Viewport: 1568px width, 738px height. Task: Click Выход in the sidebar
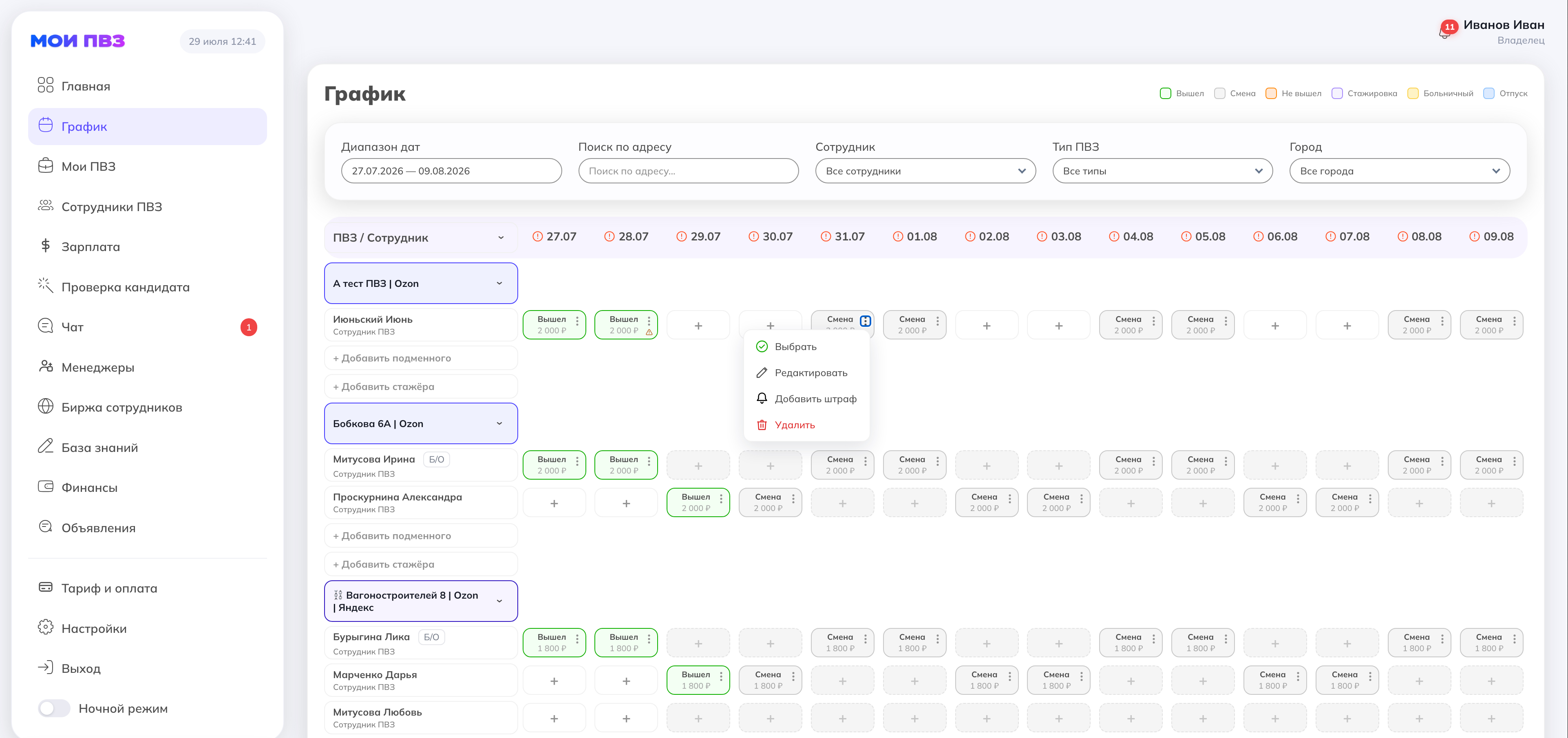pyautogui.click(x=80, y=668)
